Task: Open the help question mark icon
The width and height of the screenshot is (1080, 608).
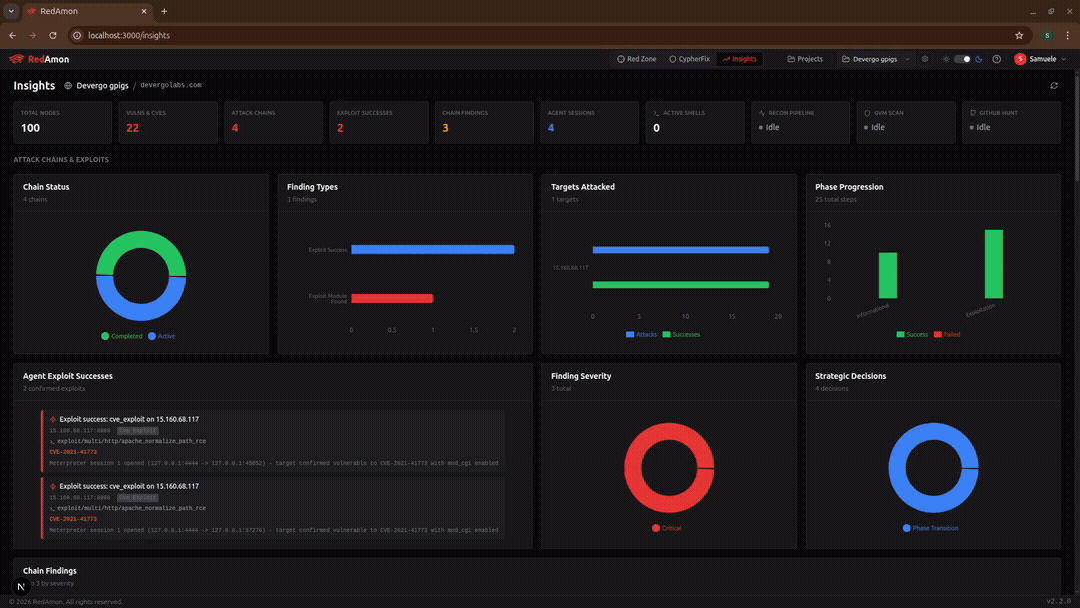Action: point(997,59)
